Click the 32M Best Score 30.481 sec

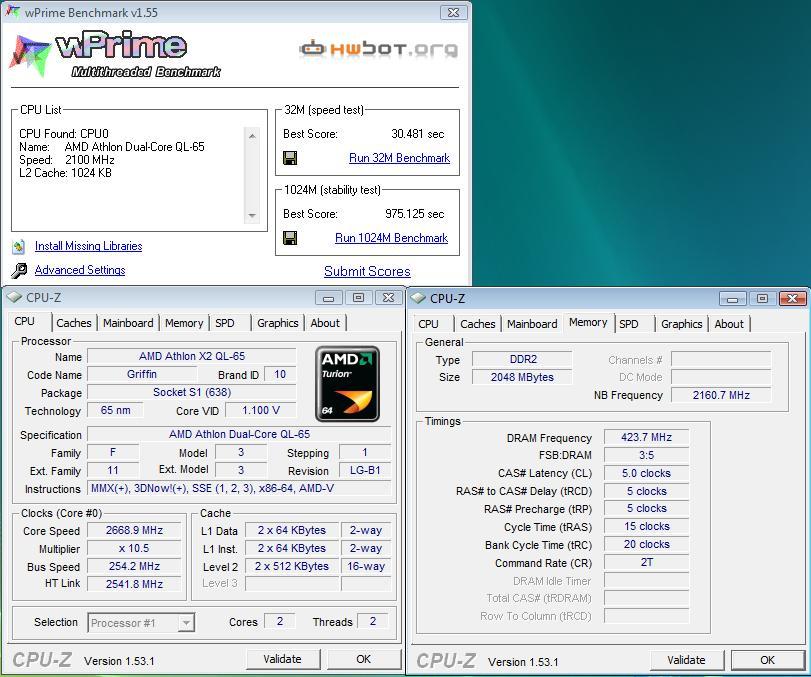417,134
